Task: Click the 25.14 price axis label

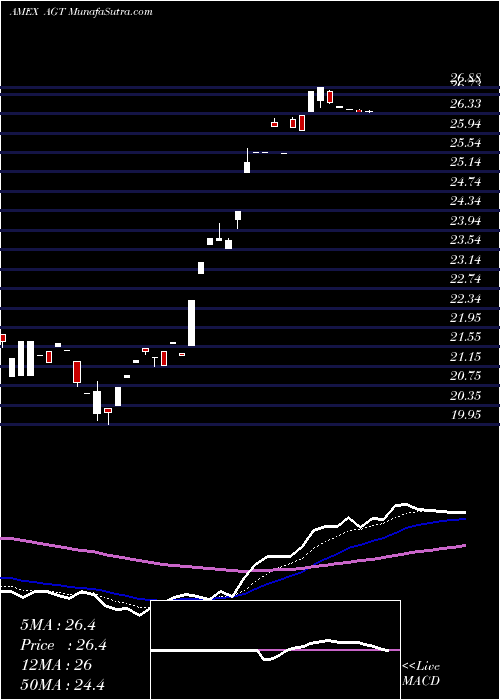Action: coord(466,162)
